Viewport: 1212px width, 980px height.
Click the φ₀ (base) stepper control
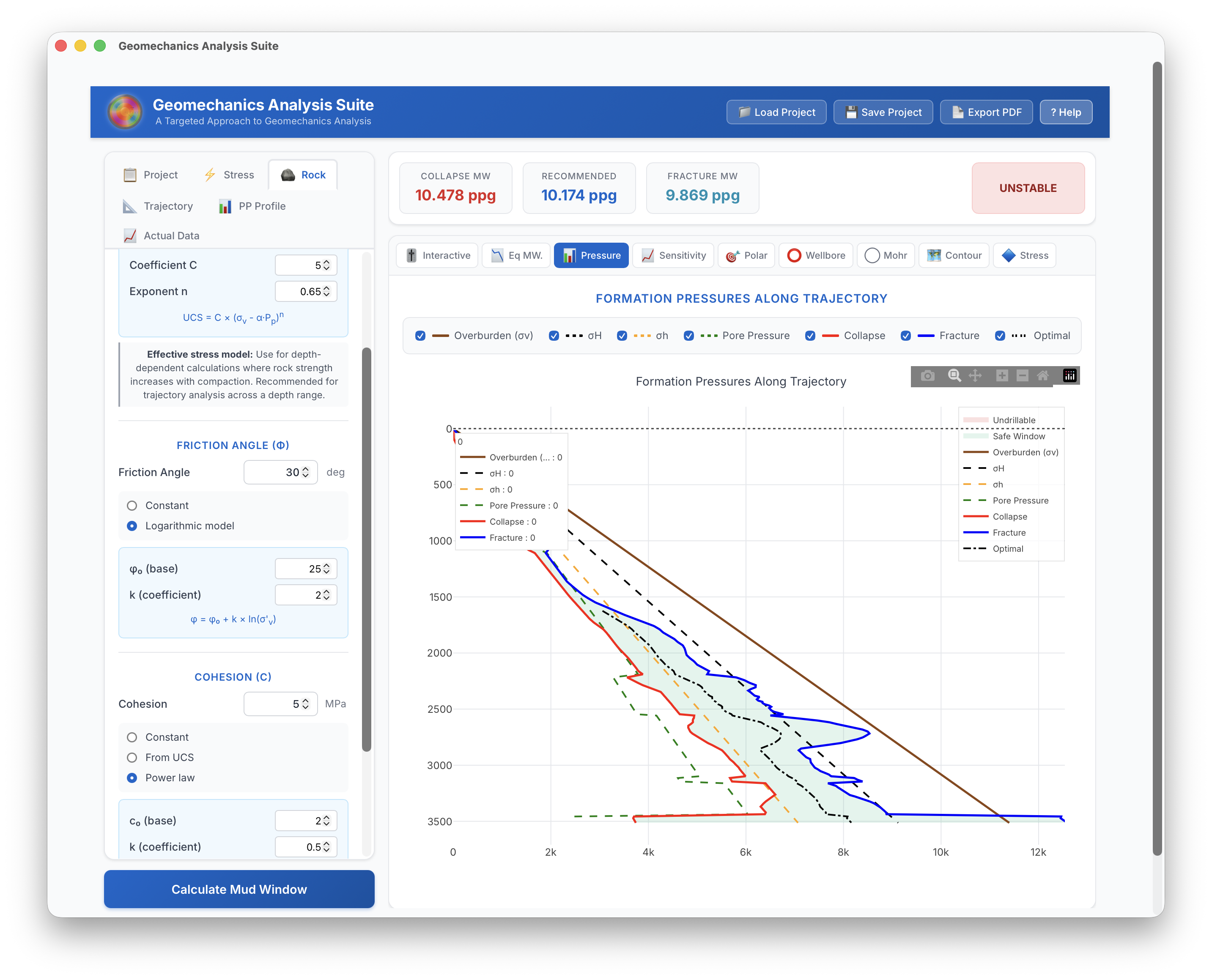pyautogui.click(x=326, y=569)
